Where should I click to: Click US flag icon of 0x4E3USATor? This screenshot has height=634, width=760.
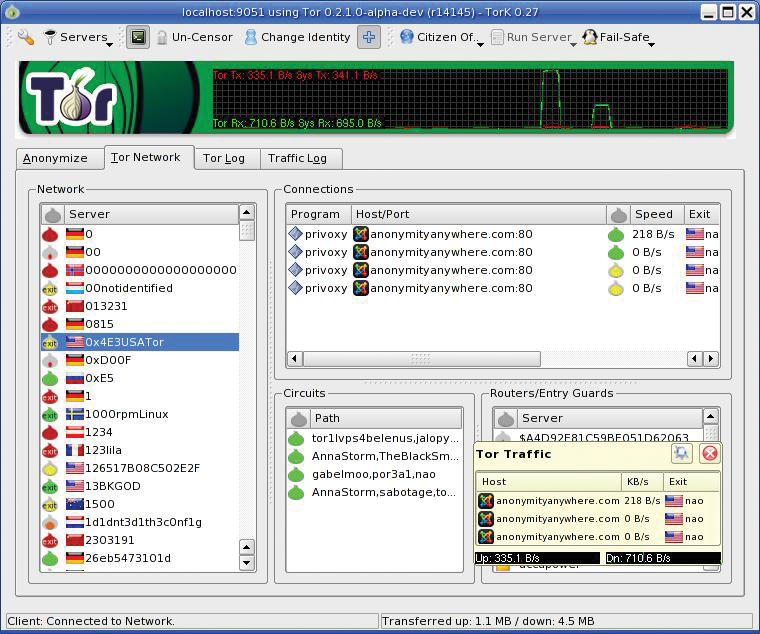pyautogui.click(x=75, y=342)
